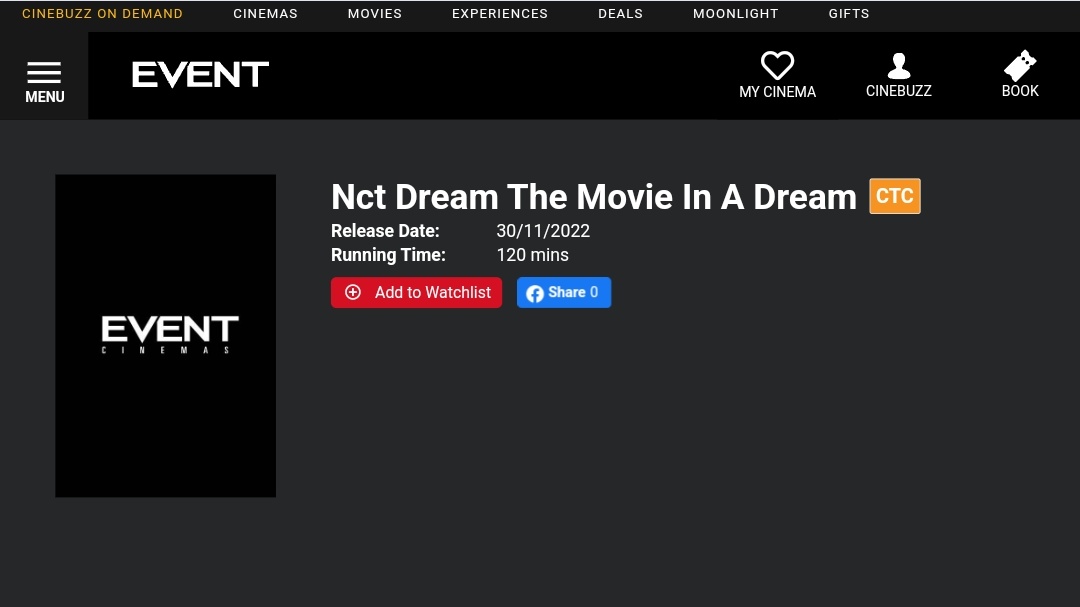
Task: Click the running time 120 mins
Action: [x=532, y=255]
